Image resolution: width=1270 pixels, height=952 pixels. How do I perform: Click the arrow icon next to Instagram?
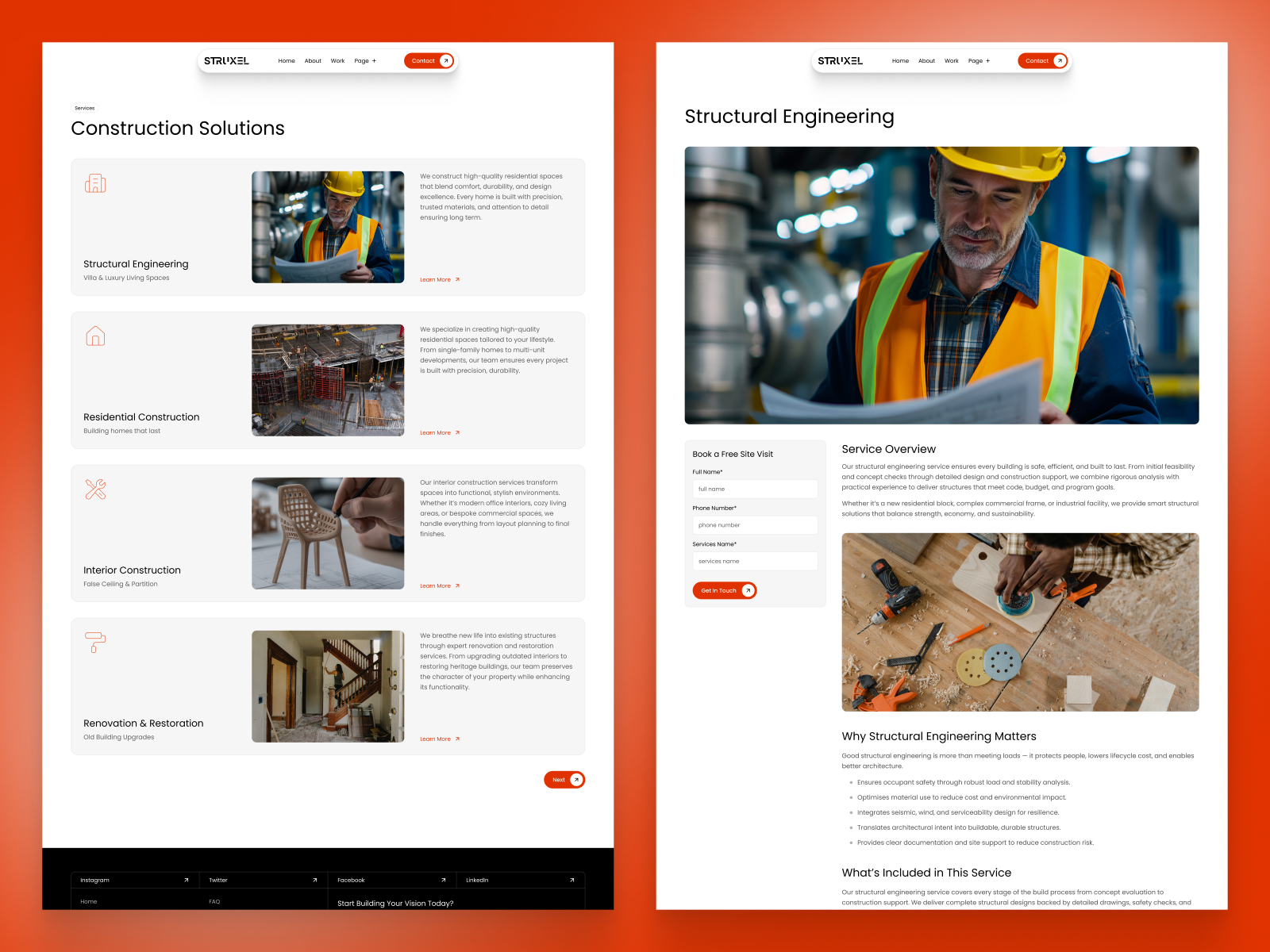coord(187,880)
